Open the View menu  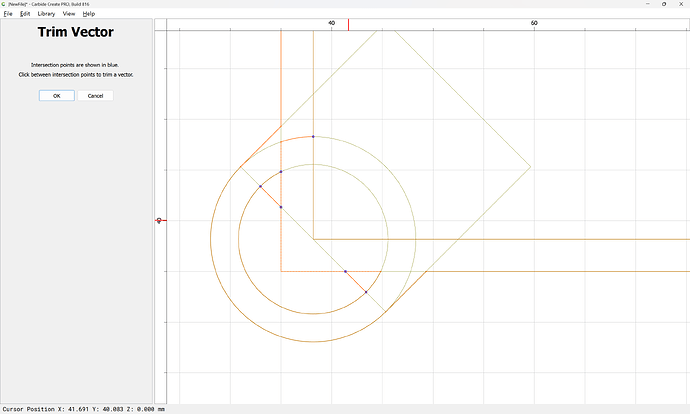tap(69, 14)
